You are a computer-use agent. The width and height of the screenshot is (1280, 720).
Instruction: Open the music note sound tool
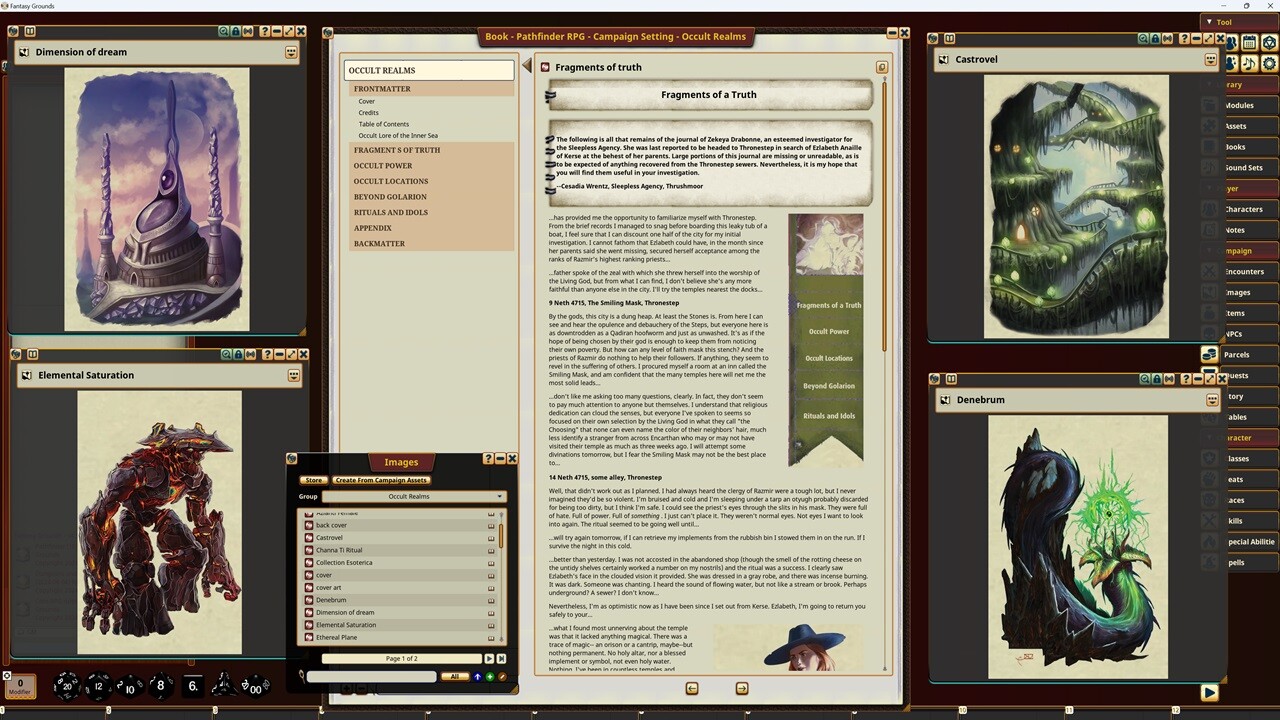[1249, 63]
